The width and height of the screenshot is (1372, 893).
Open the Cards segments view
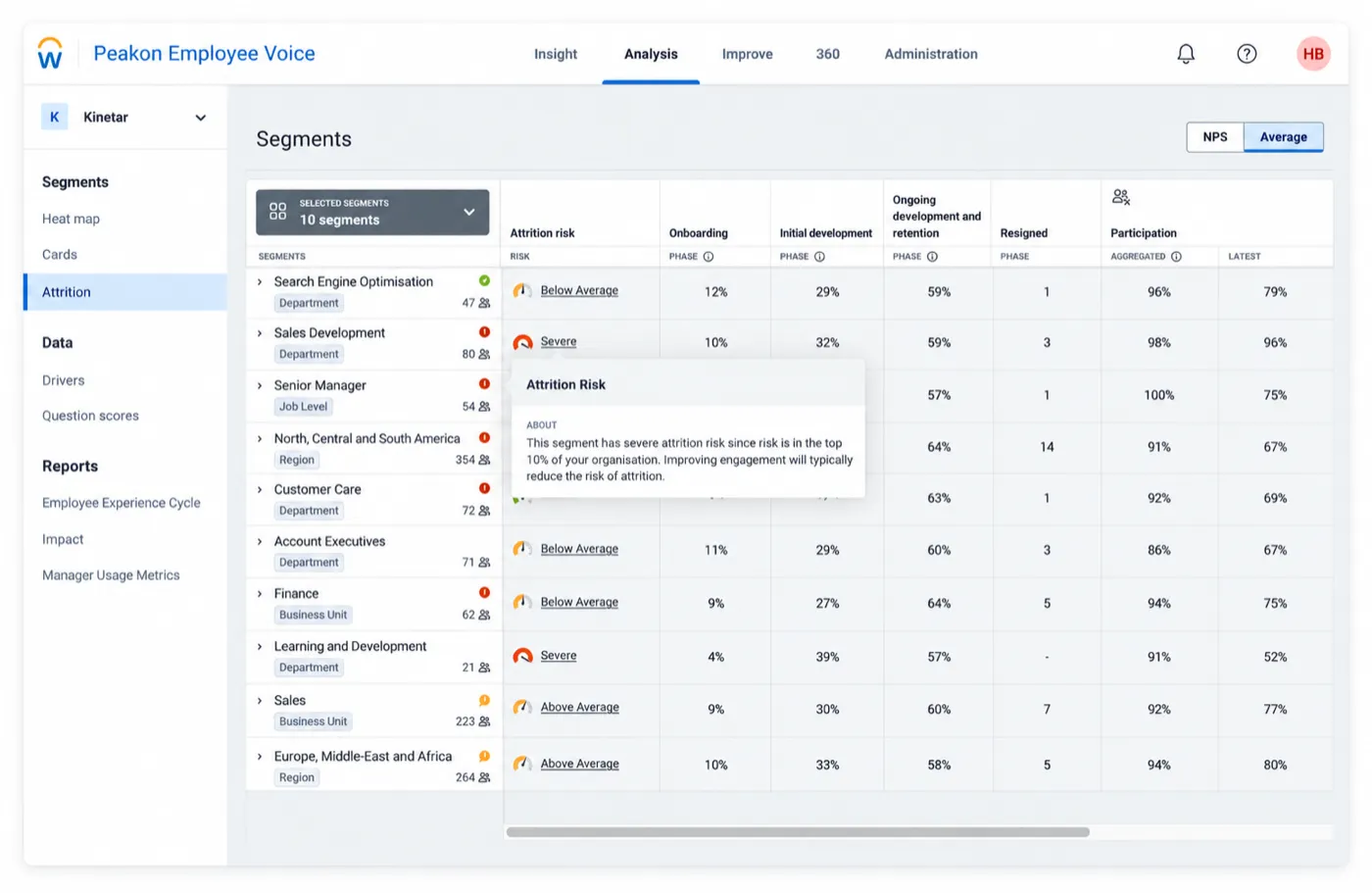(x=60, y=255)
